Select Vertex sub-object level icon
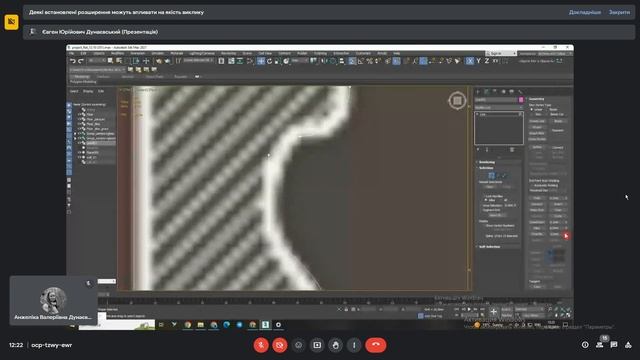This screenshot has height=360, width=640. 491,176
